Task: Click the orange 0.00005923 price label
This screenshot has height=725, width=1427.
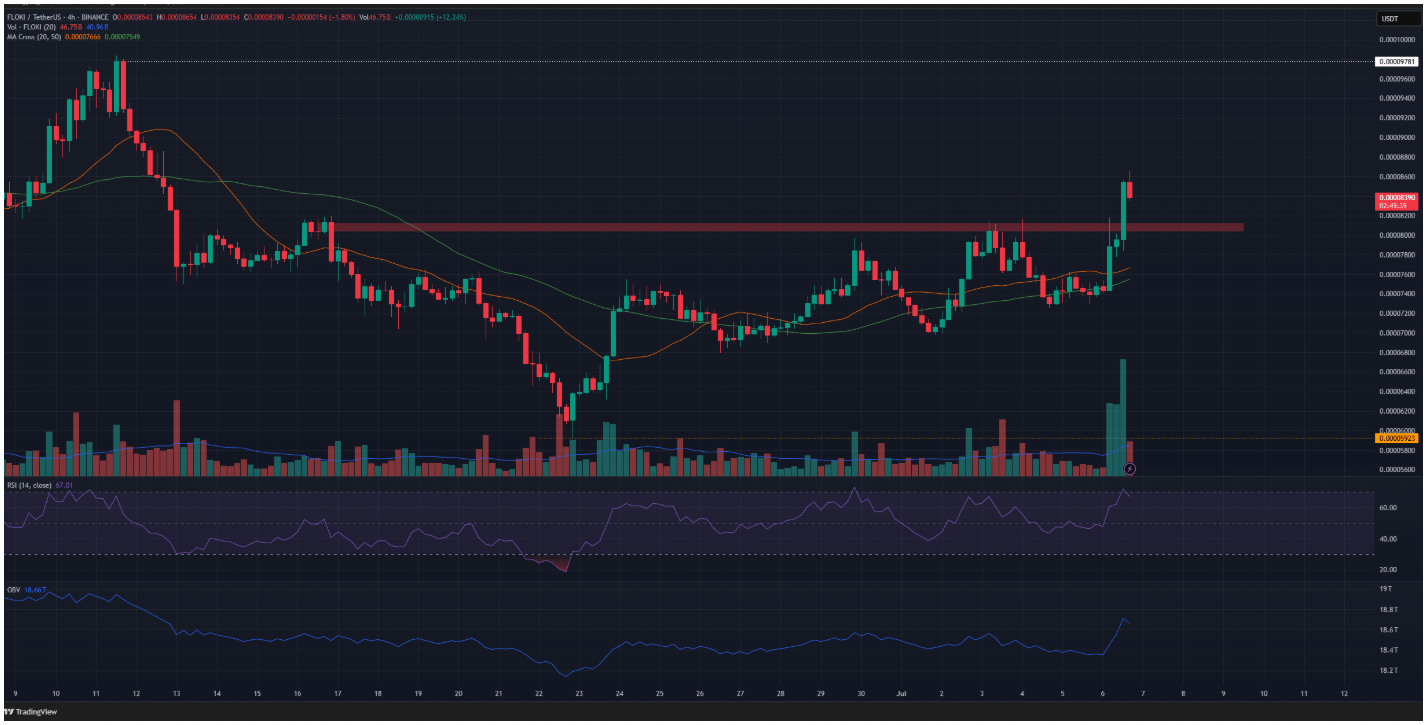Action: pos(1396,438)
